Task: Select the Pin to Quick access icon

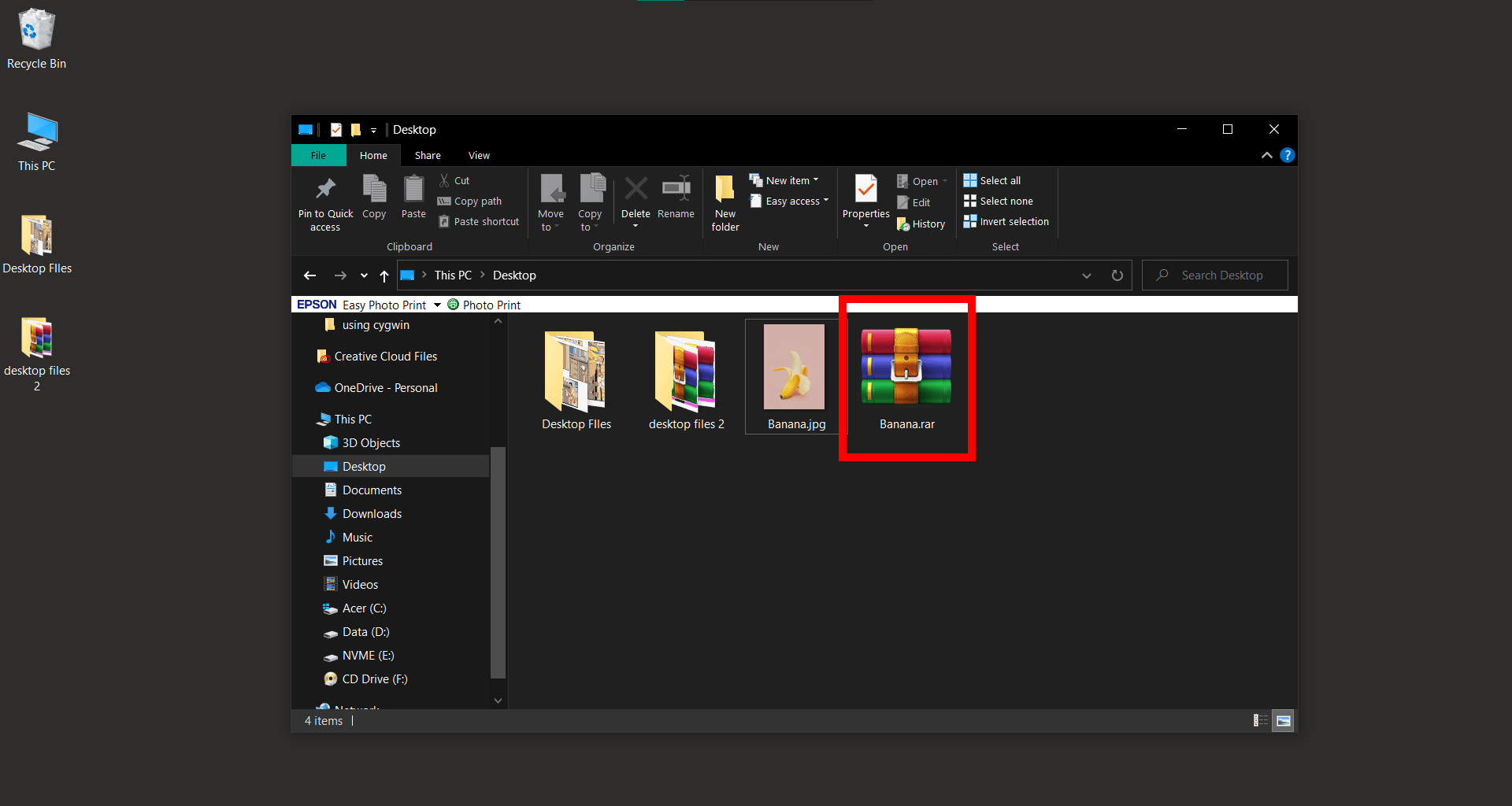Action: (x=325, y=201)
